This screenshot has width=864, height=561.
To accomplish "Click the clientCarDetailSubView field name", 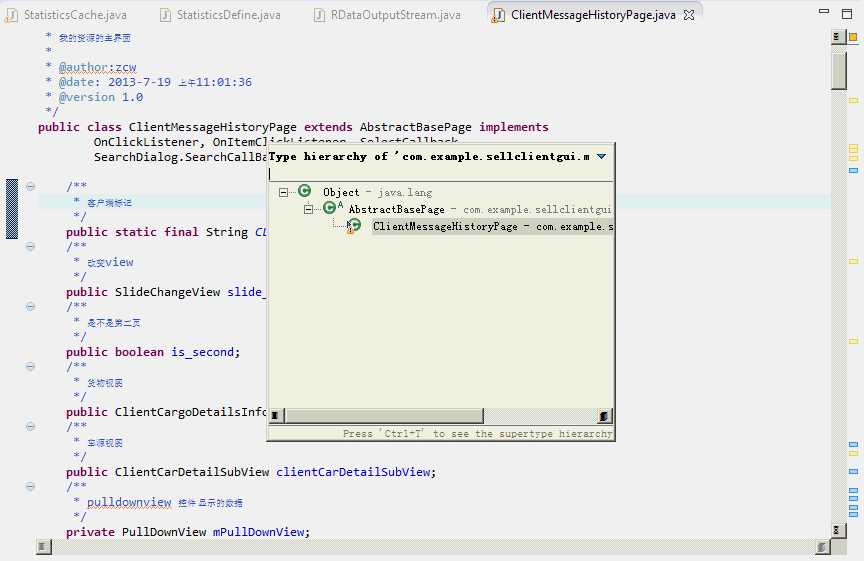I will tap(353, 472).
